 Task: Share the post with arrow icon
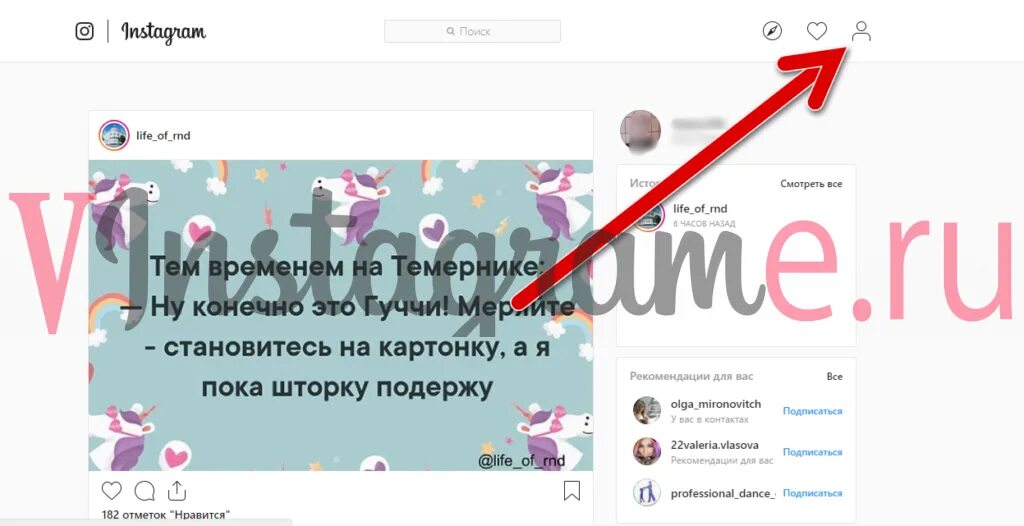click(177, 490)
